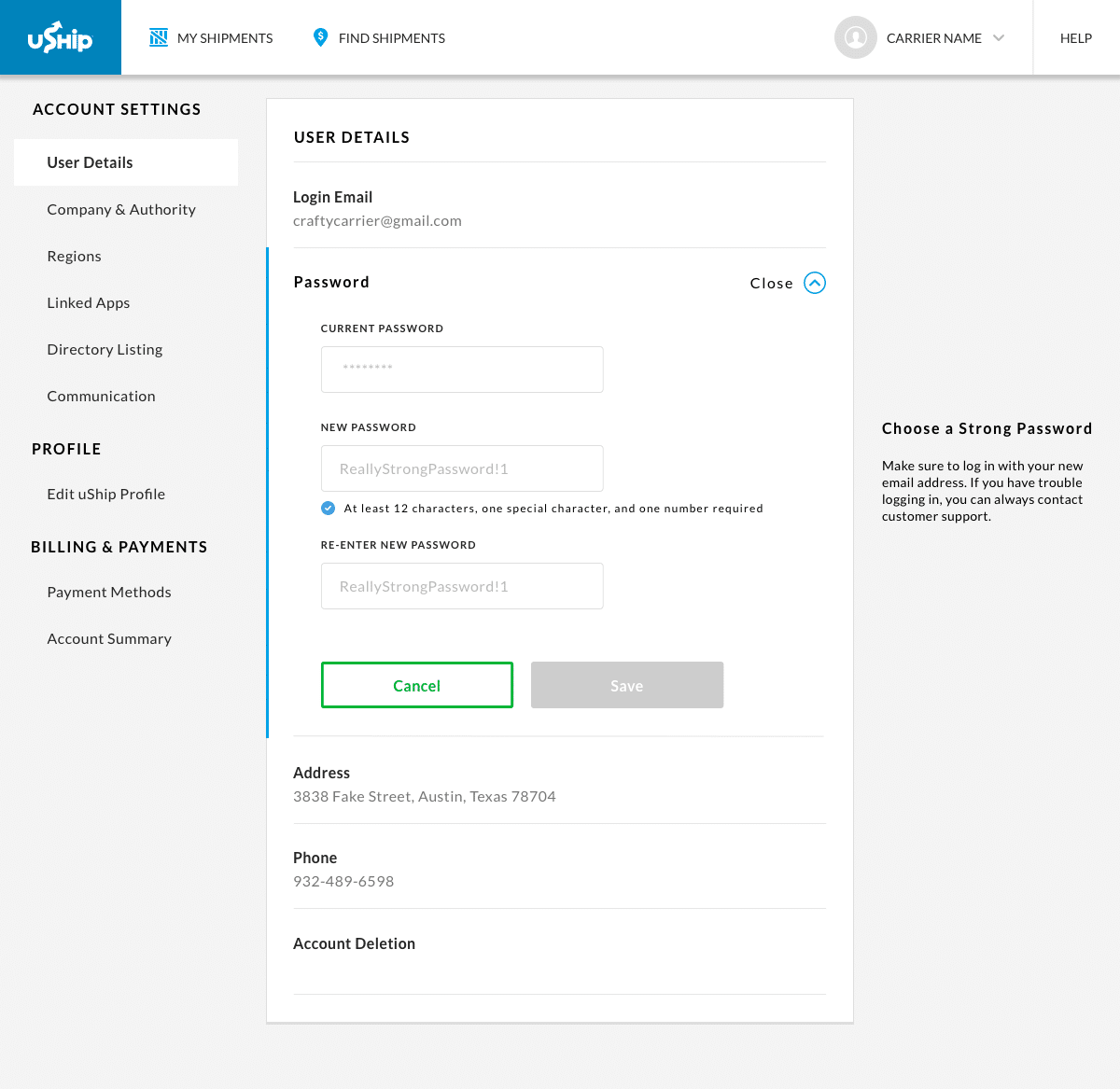The image size is (1120, 1089).
Task: Click the password requirement checkmark icon
Action: click(328, 508)
